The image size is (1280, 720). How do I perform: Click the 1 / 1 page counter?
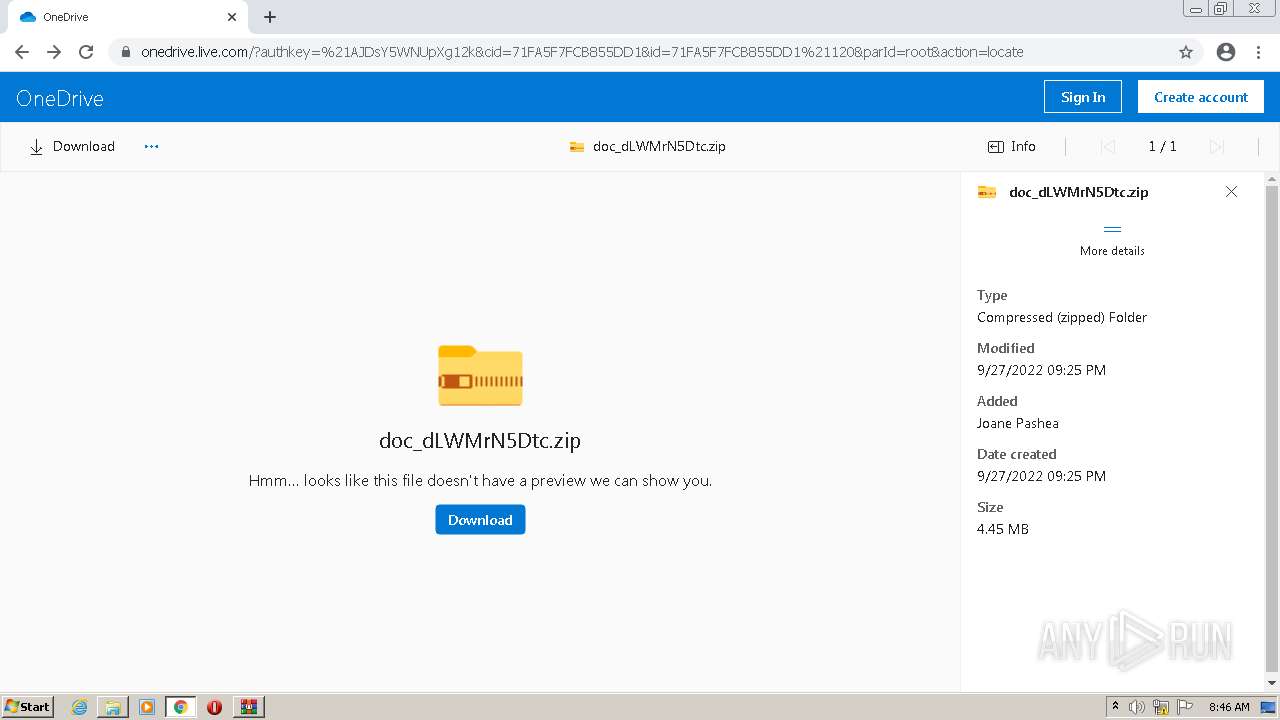[x=1162, y=146]
